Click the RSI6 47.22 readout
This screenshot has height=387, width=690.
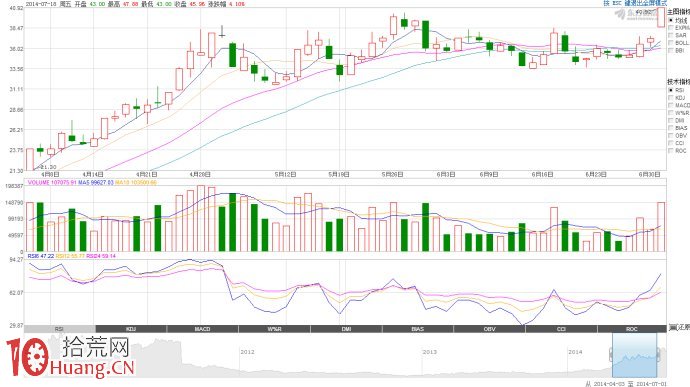coord(41,256)
